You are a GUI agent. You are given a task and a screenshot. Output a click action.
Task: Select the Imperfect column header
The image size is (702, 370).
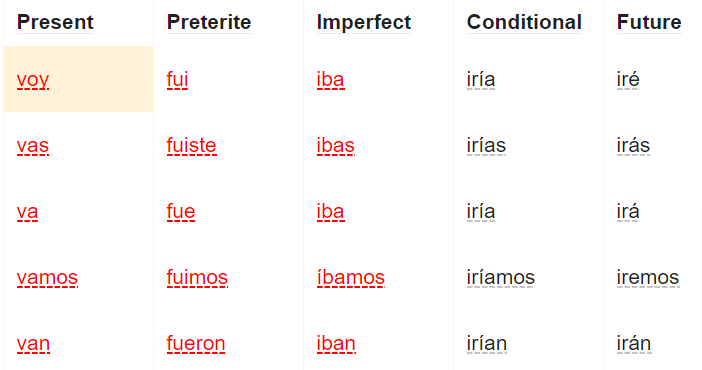coord(364,22)
